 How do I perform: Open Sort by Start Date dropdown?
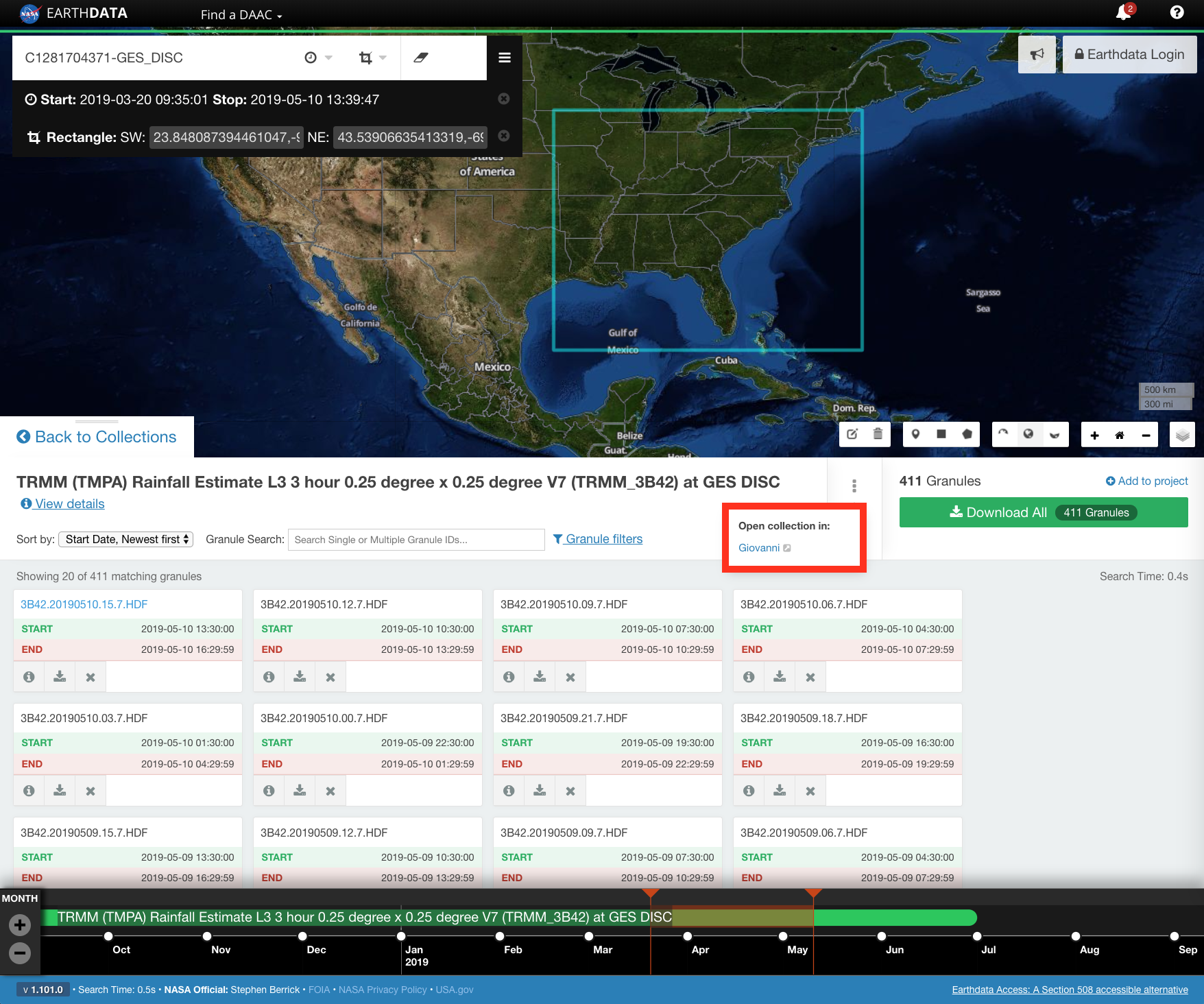[126, 540]
